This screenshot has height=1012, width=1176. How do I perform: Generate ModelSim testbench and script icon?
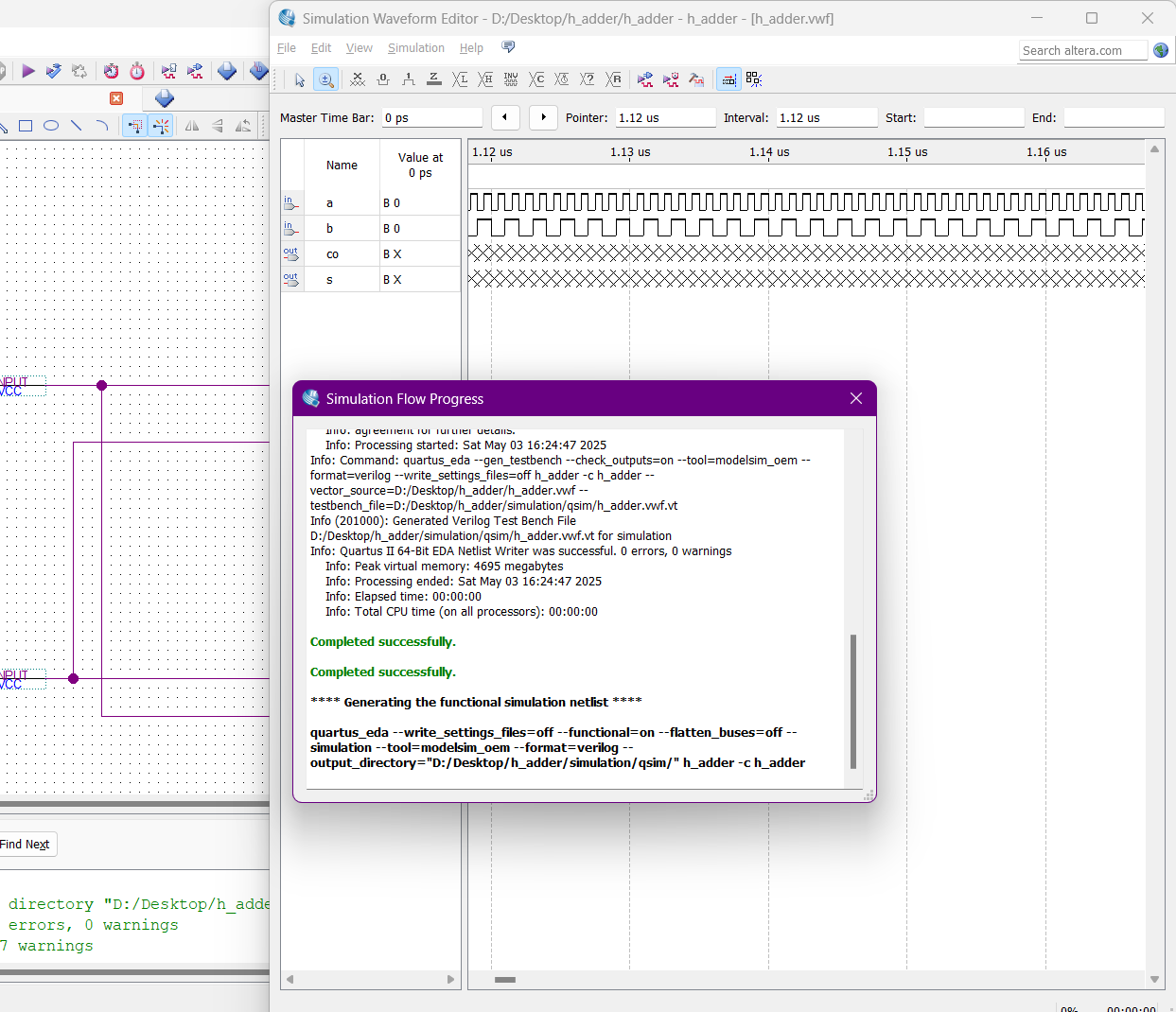696,80
